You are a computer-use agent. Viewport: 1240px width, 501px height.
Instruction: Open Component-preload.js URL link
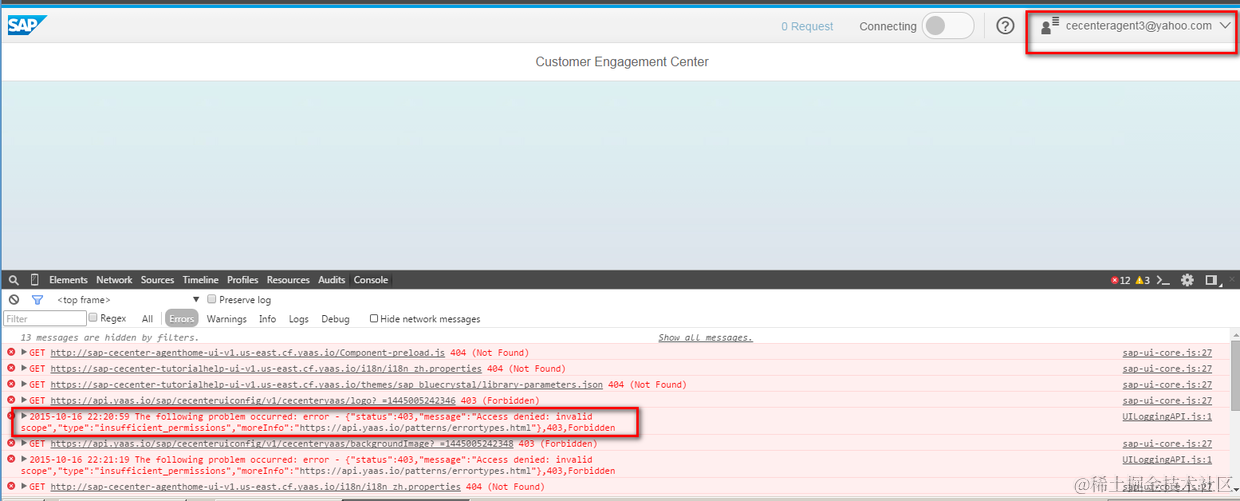[247, 353]
